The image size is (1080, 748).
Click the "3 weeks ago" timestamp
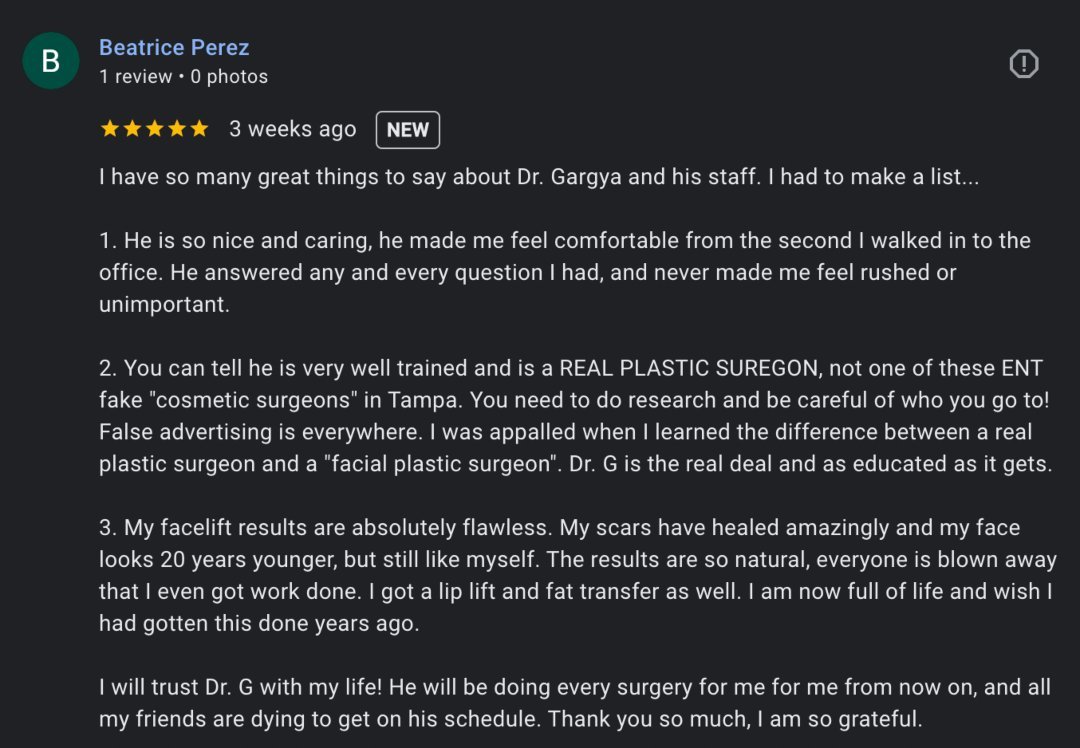292,129
